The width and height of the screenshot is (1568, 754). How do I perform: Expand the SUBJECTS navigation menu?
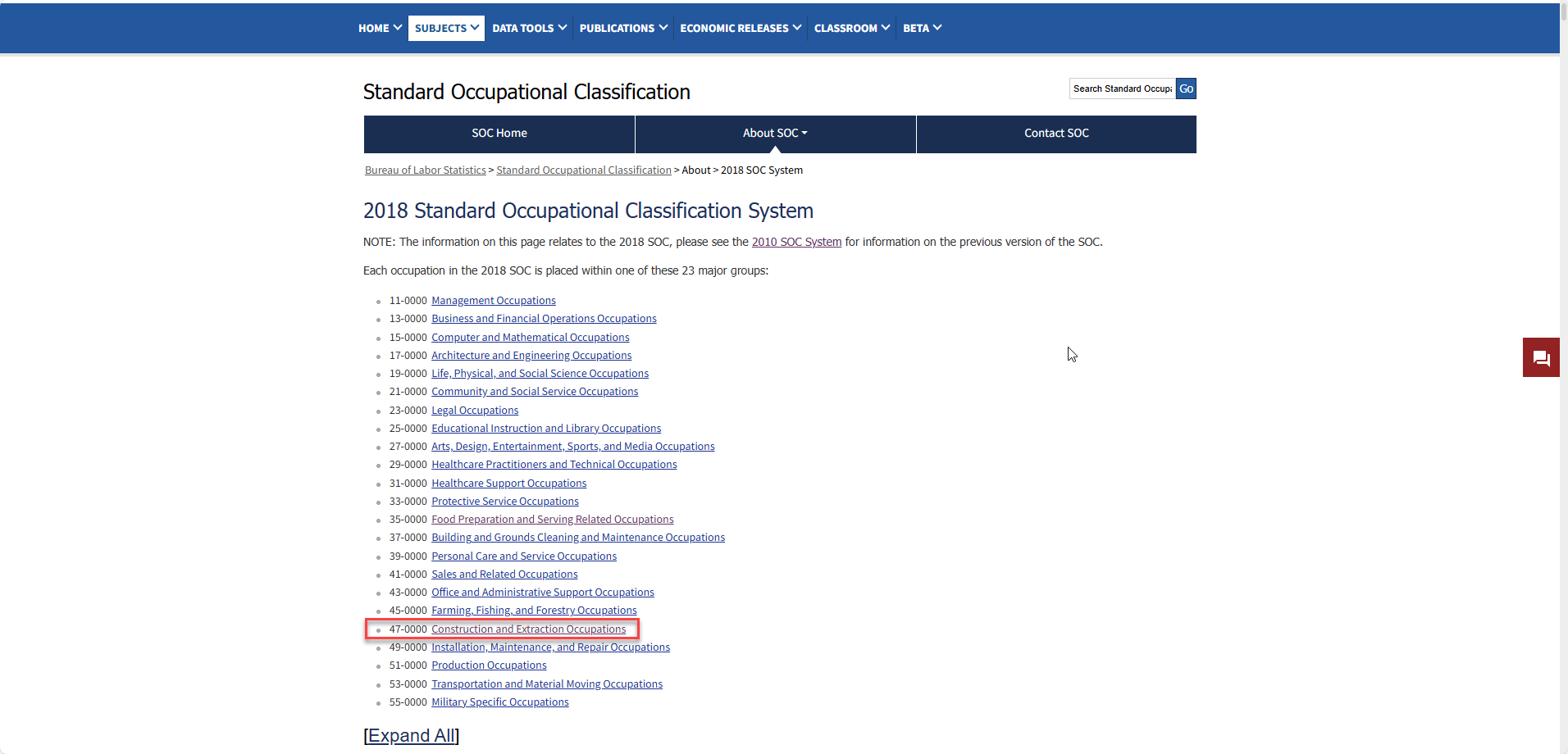[x=445, y=28]
